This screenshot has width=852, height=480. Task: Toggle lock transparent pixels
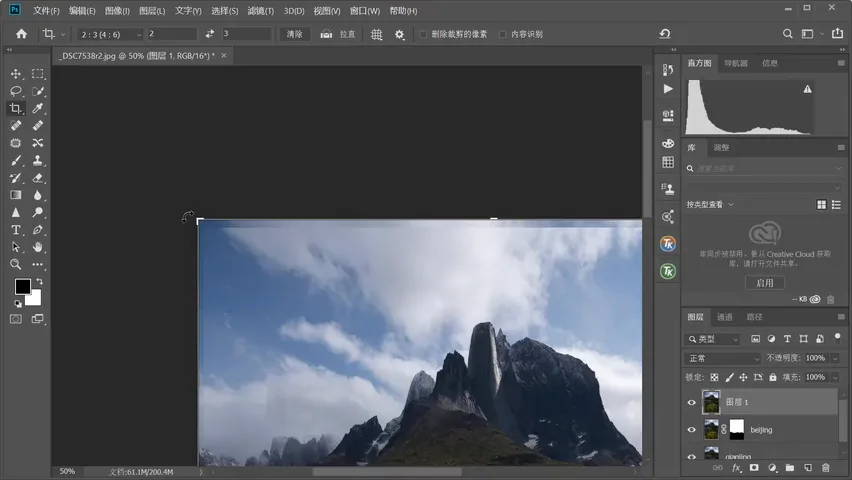click(x=714, y=377)
